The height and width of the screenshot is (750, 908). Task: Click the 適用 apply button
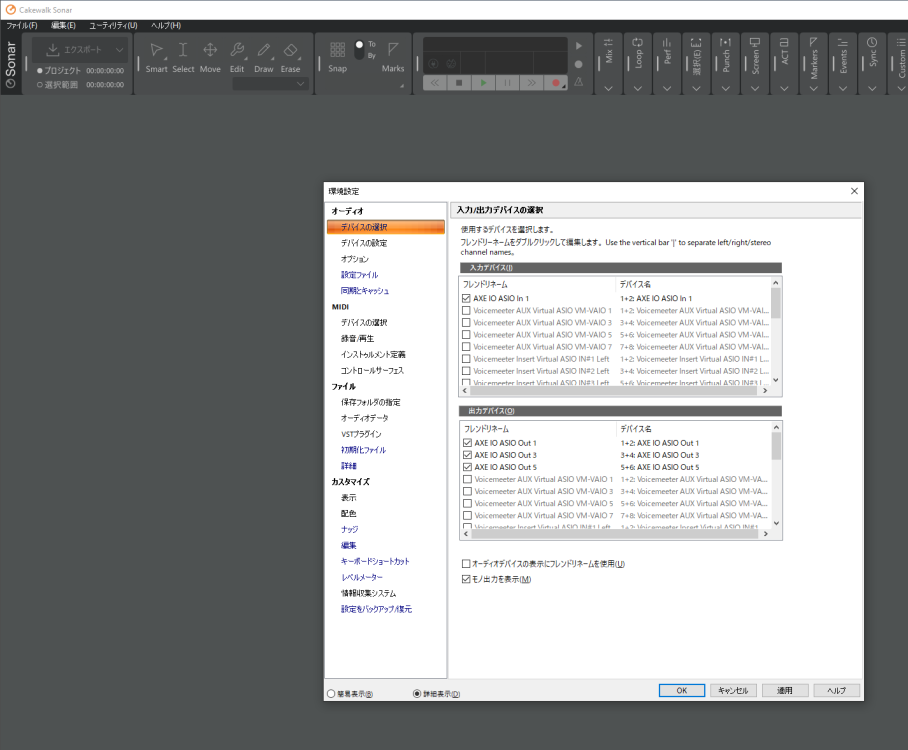point(785,690)
